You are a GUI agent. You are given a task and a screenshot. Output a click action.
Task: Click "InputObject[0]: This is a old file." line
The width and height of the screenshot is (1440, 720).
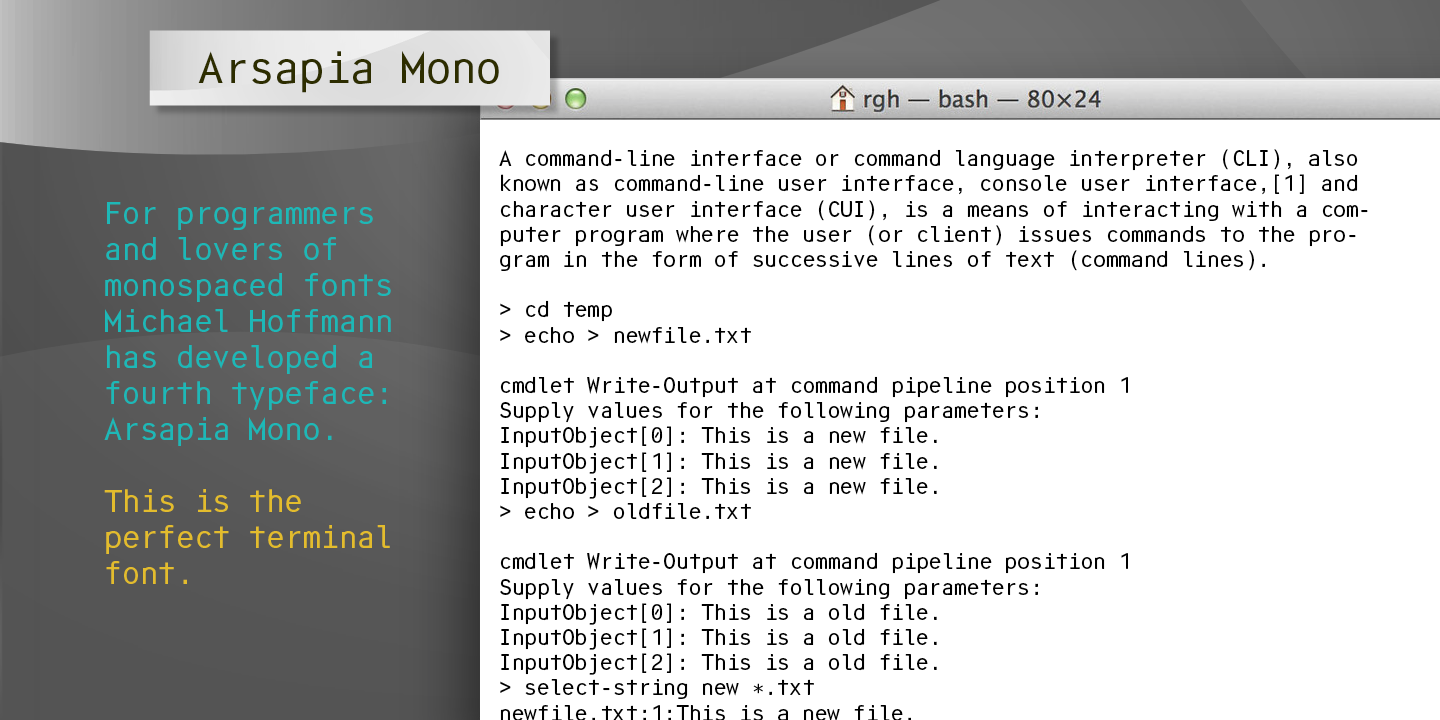720,612
